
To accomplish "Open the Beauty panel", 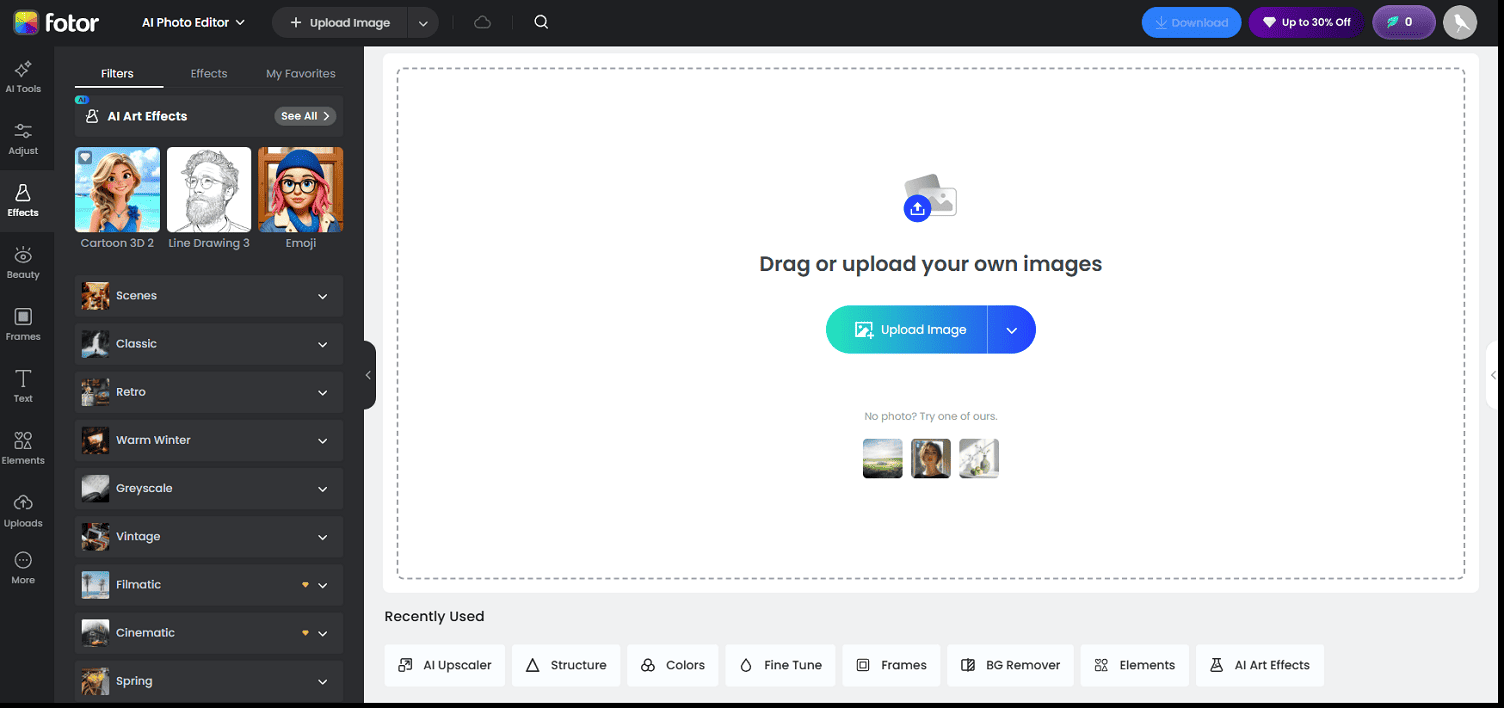I will coord(23,261).
